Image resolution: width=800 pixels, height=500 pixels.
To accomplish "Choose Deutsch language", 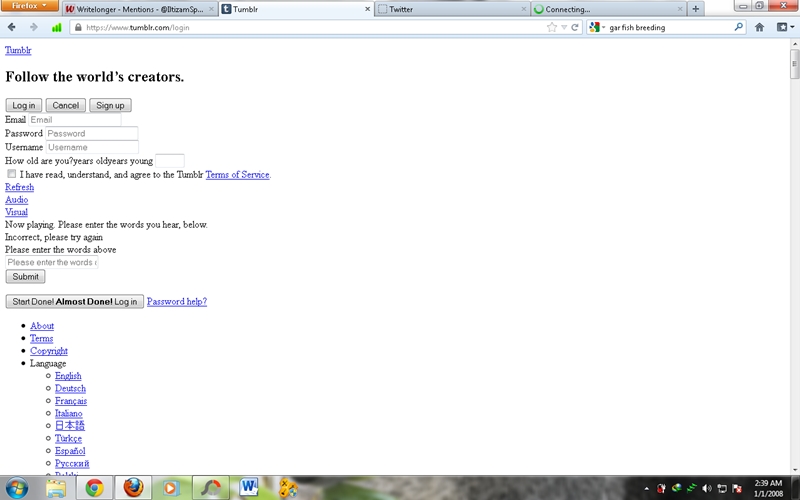I will pos(70,388).
